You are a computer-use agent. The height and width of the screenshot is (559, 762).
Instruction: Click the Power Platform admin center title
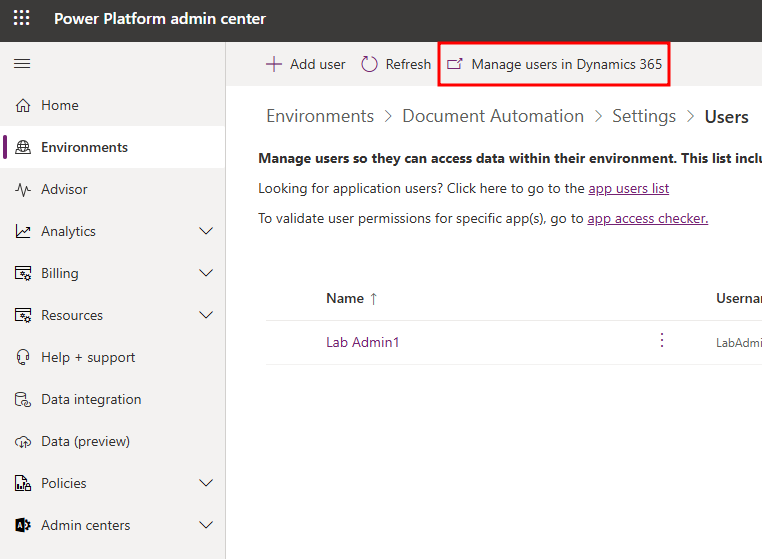(x=160, y=18)
